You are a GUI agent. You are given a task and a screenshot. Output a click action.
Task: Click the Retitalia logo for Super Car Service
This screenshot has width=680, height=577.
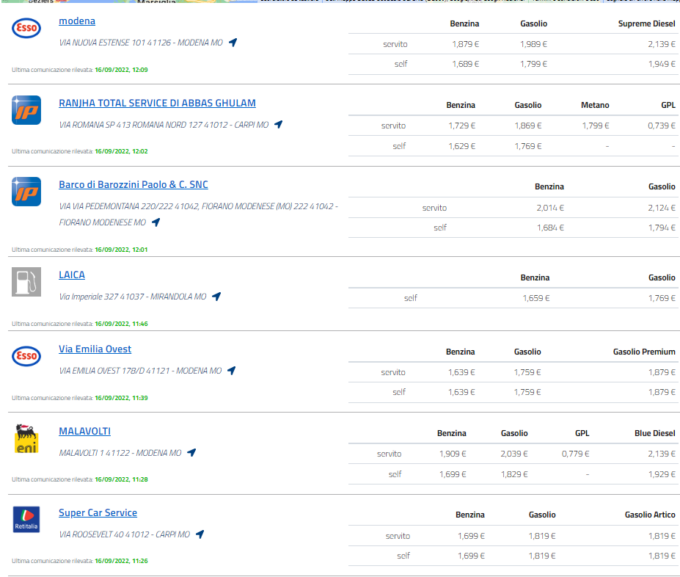(26, 519)
